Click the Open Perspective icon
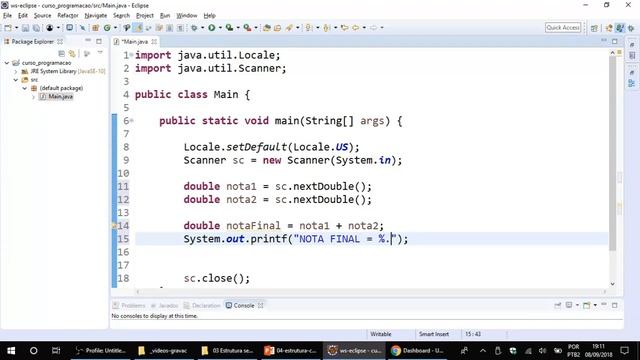The width and height of the screenshot is (640, 360). click(x=594, y=28)
